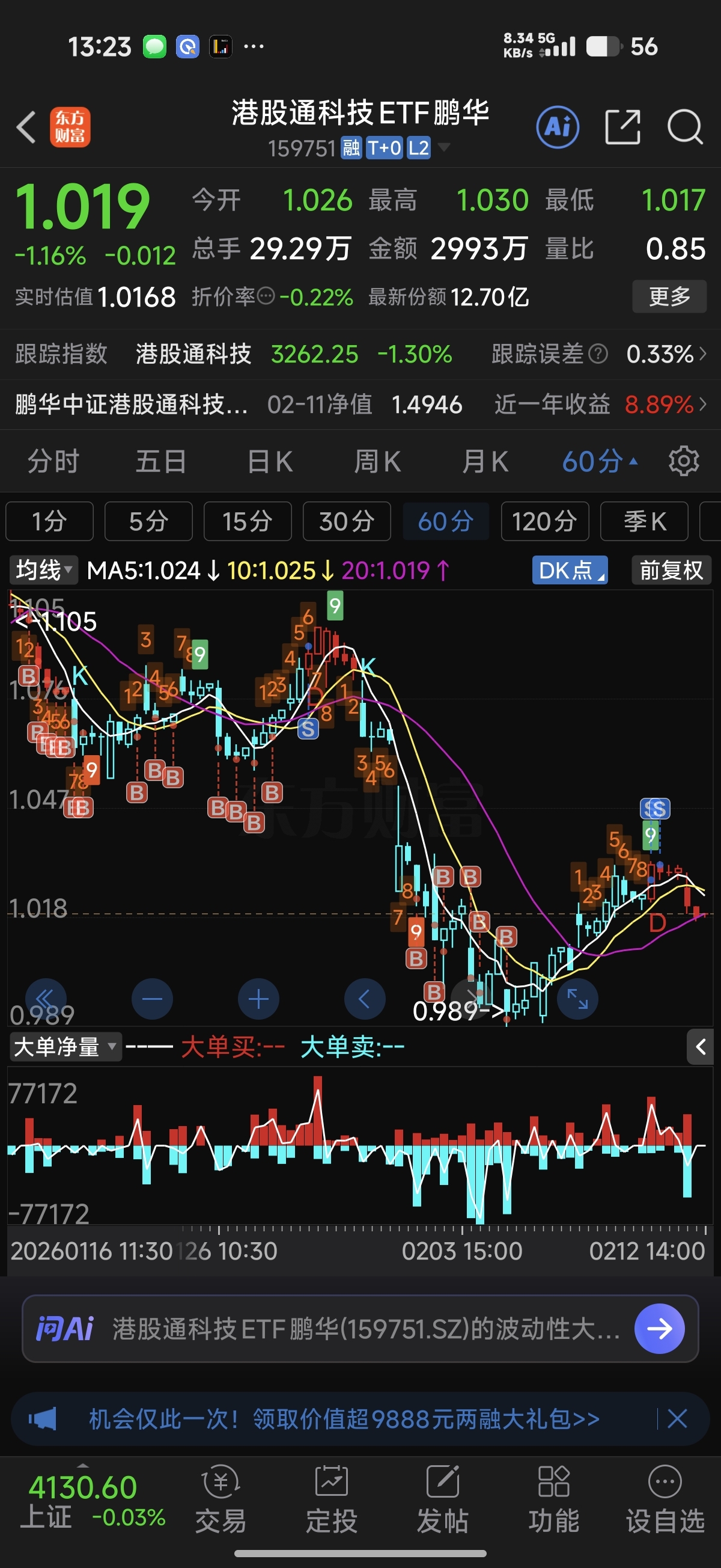Image resolution: width=721 pixels, height=1568 pixels.
Task: Select the 5分 period
Action: pyautogui.click(x=148, y=521)
